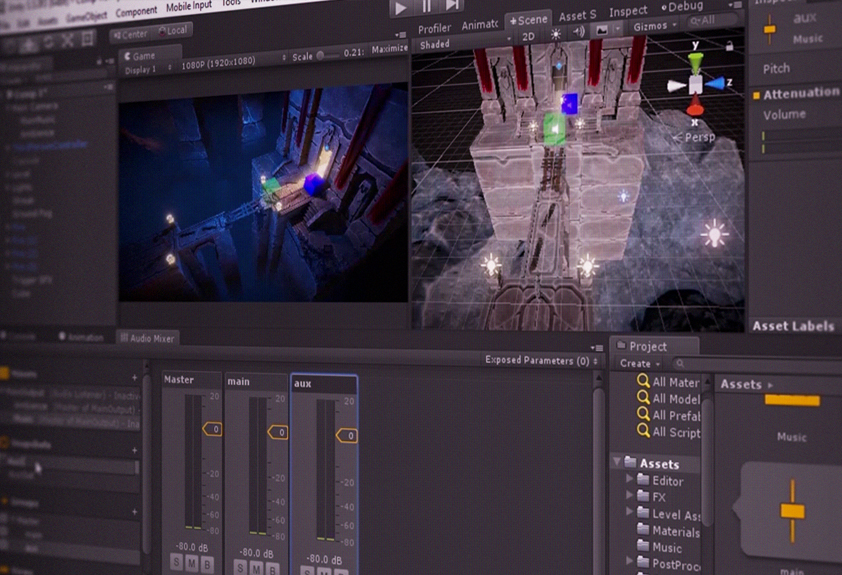Open the Asset Store tab
The image size is (842, 575).
click(577, 16)
